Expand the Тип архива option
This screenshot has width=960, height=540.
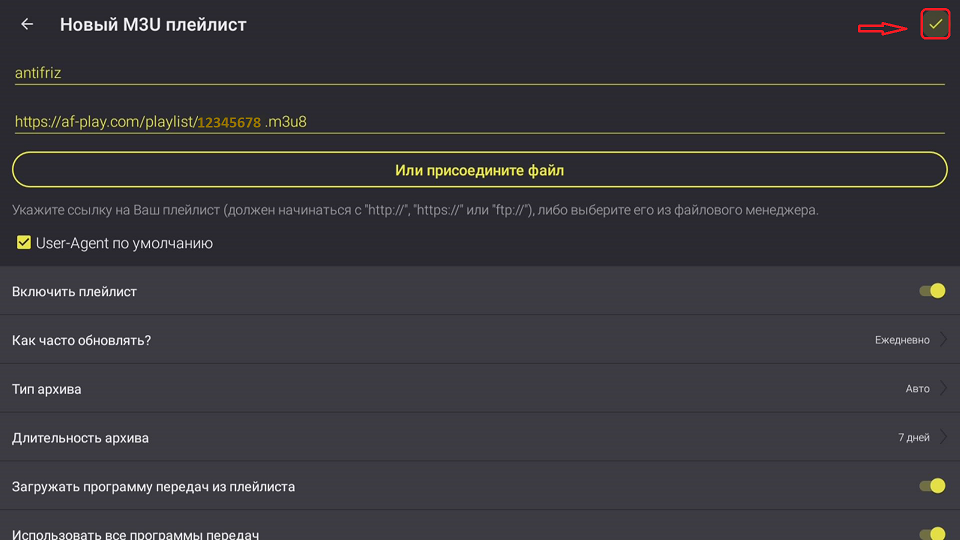[x=480, y=389]
